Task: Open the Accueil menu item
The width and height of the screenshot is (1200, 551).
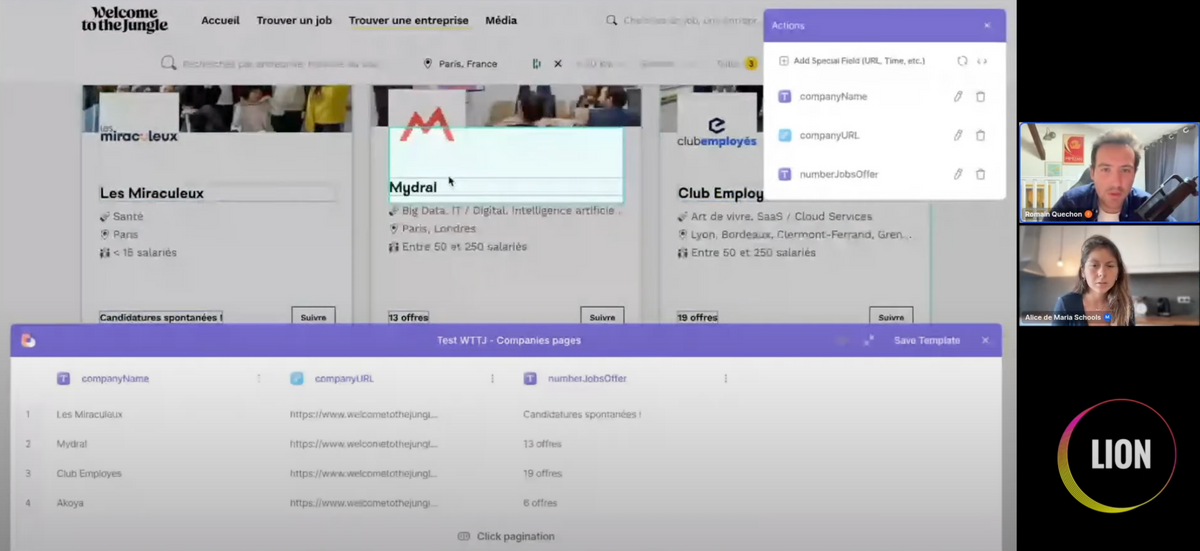Action: coord(220,20)
